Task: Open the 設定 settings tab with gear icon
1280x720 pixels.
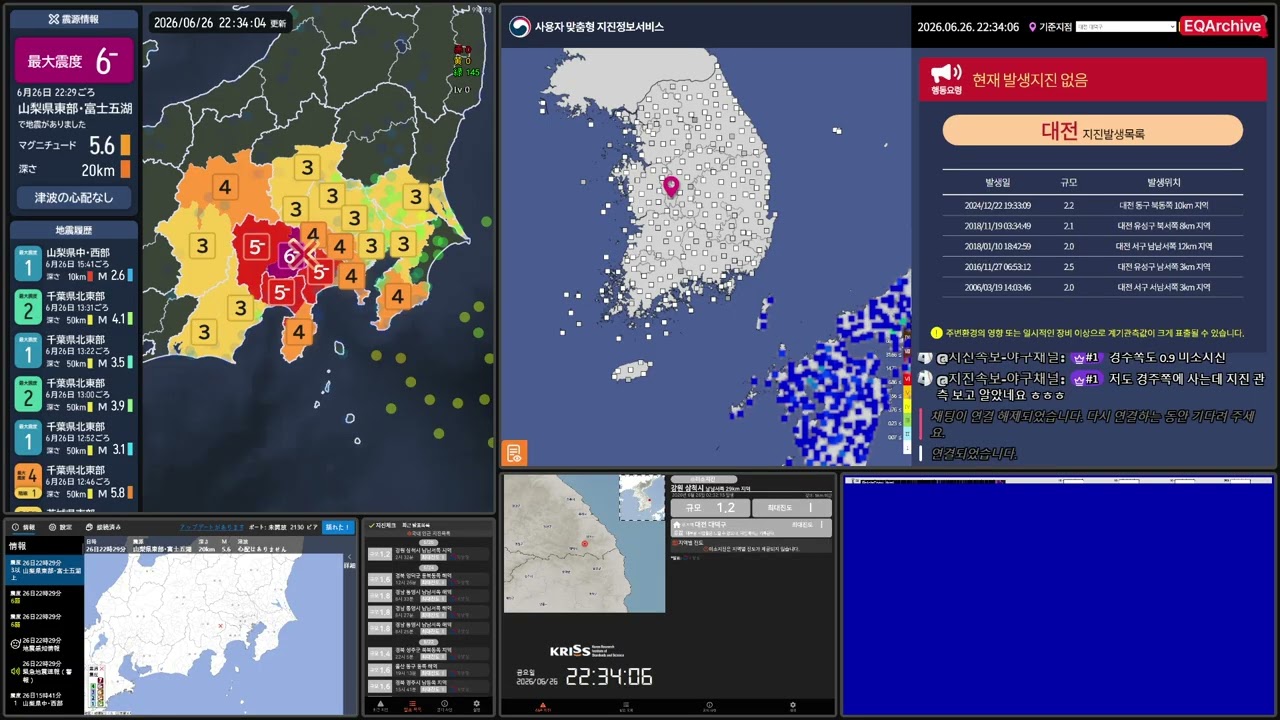Action: pos(60,527)
